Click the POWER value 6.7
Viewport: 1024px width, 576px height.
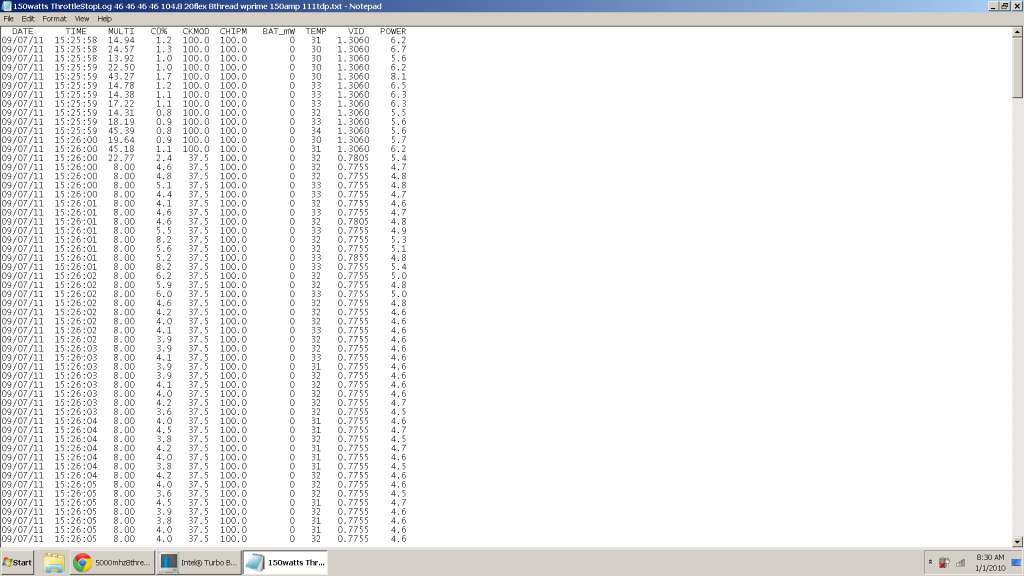(398, 50)
